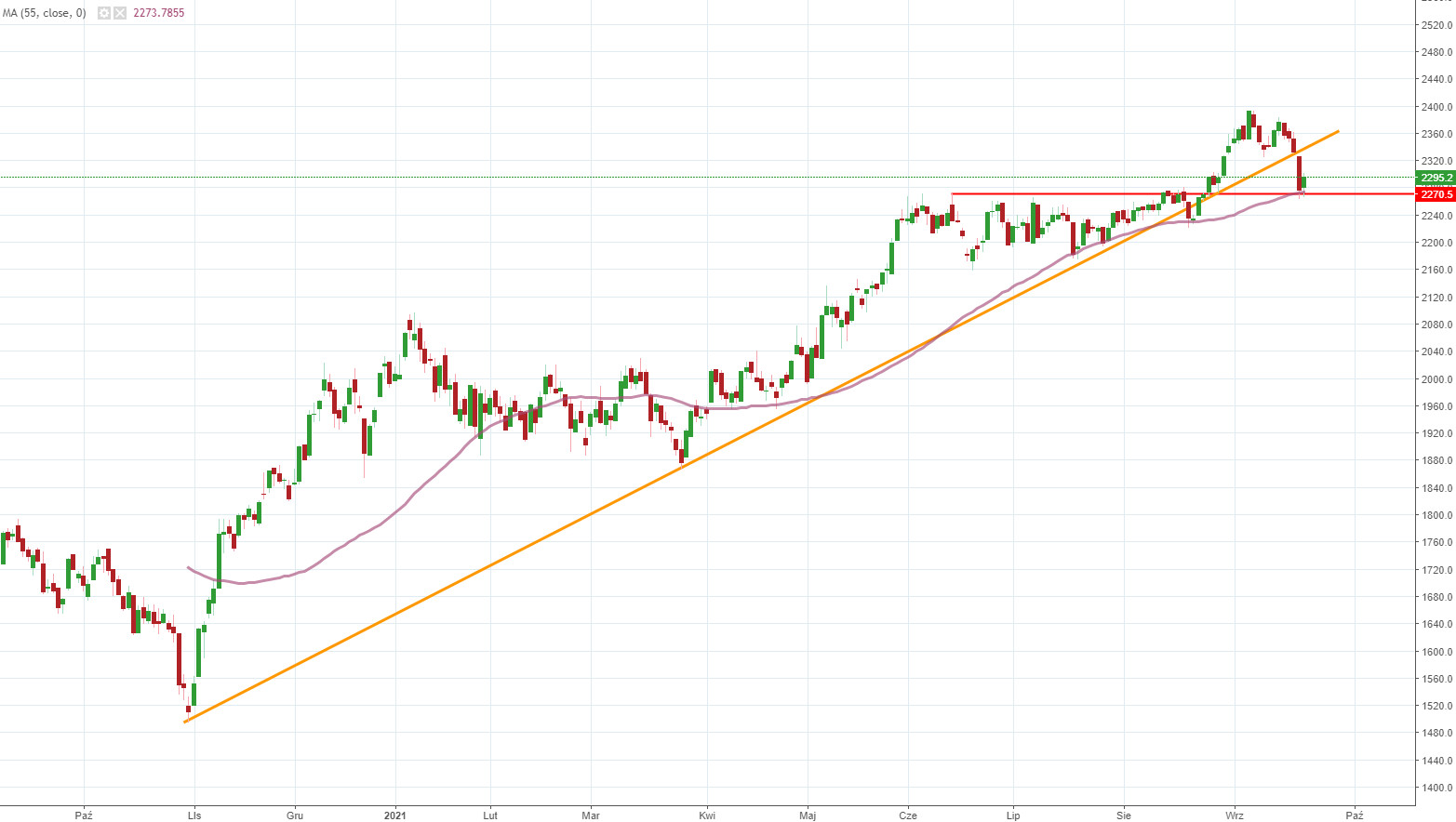Open MA indicator settings gear
Screen dimensions: 1456x822
tap(104, 13)
